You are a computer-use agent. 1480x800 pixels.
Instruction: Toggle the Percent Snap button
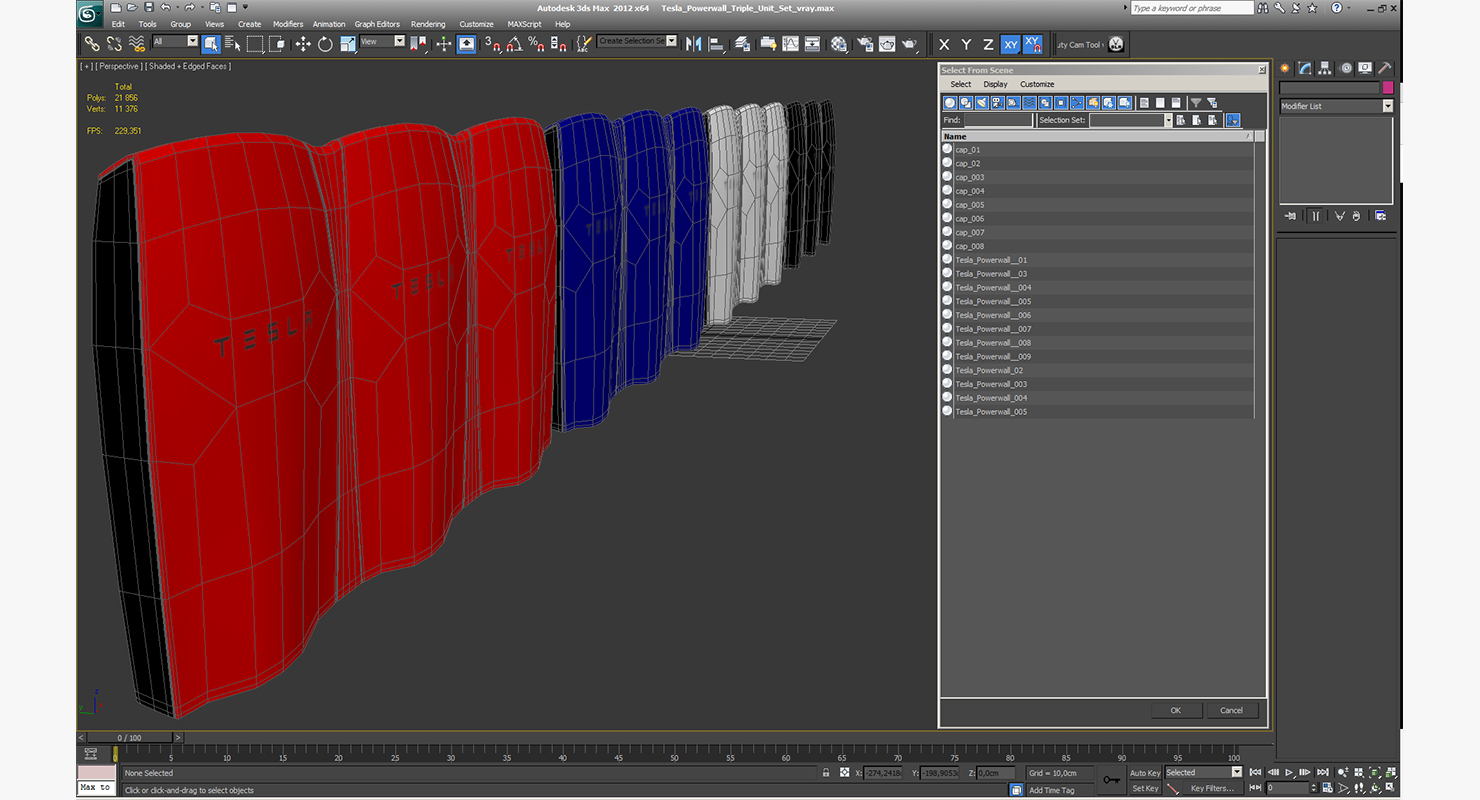coord(535,44)
